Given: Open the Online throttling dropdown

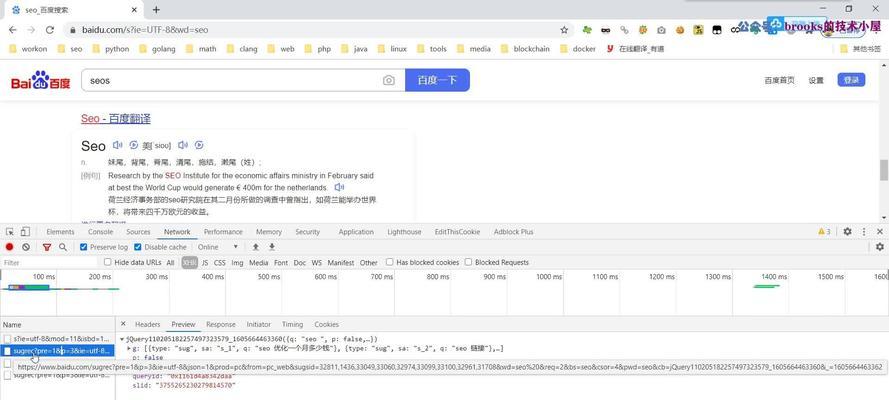Looking at the screenshot, I should pos(218,247).
